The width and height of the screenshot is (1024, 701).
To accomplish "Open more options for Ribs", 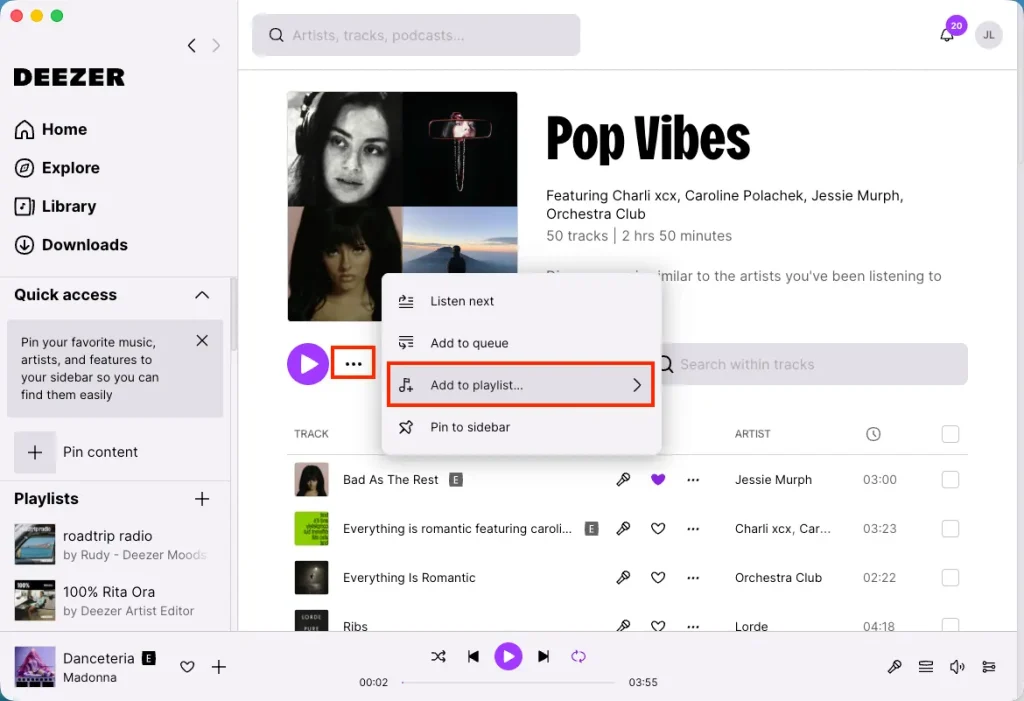I will point(693,626).
